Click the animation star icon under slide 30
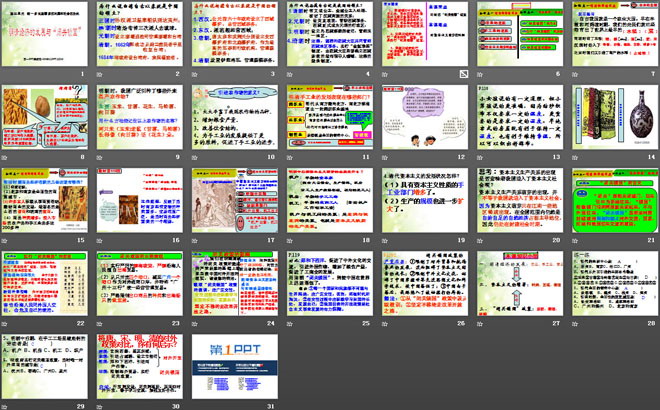This screenshot has height=410, width=660. 100,403
